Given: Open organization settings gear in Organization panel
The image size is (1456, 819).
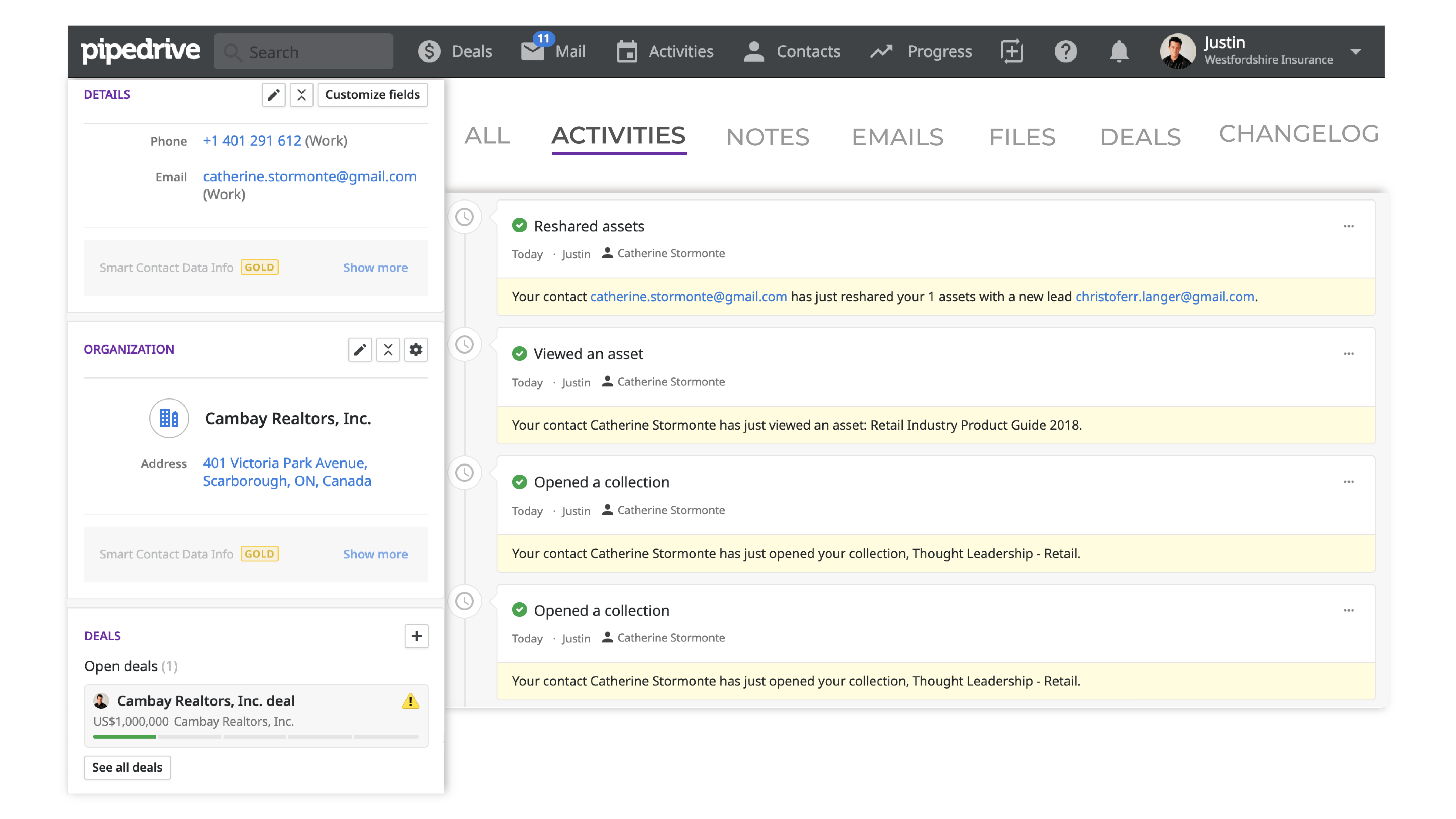Looking at the screenshot, I should pos(416,349).
